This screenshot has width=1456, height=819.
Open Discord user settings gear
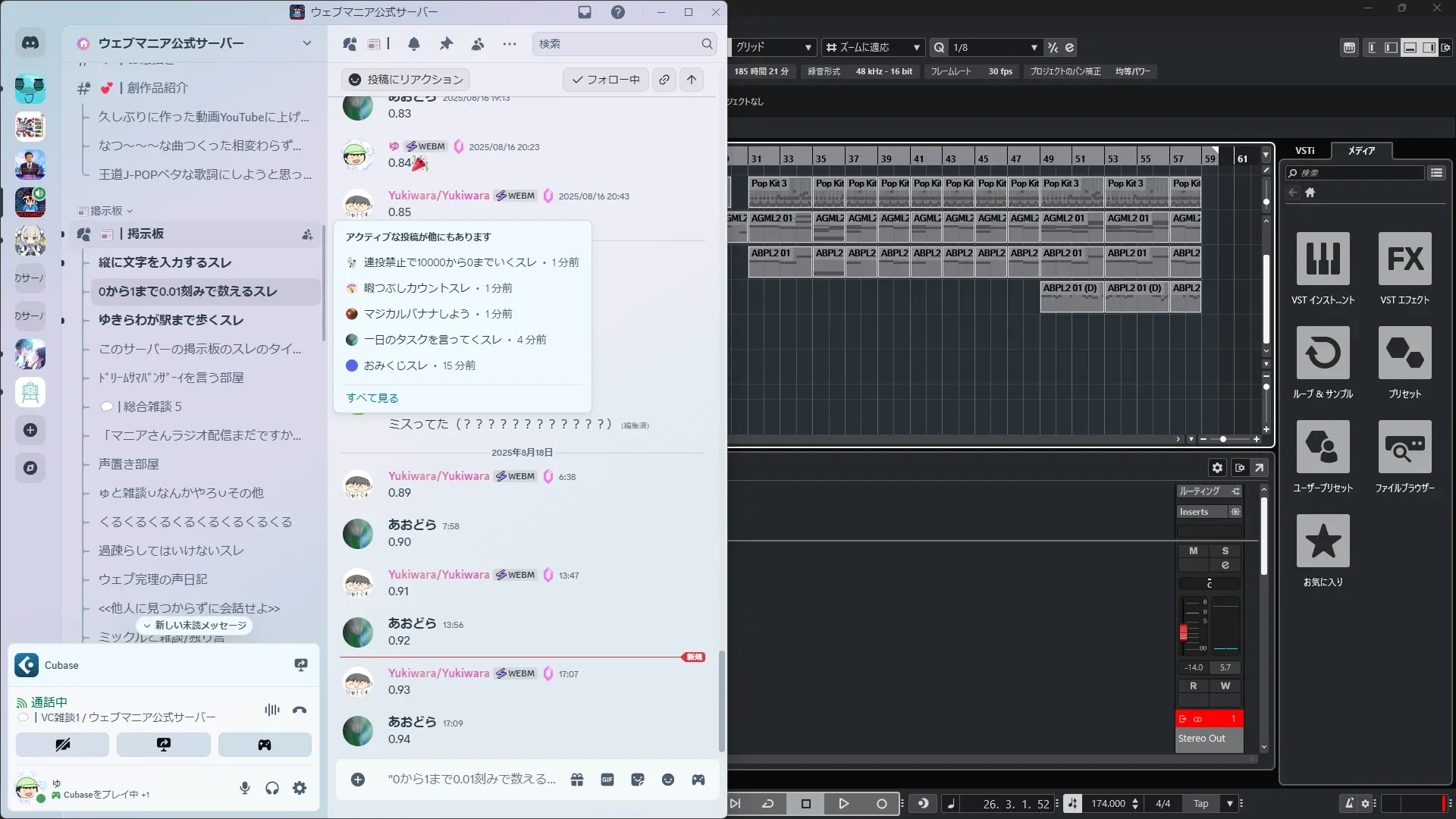300,788
